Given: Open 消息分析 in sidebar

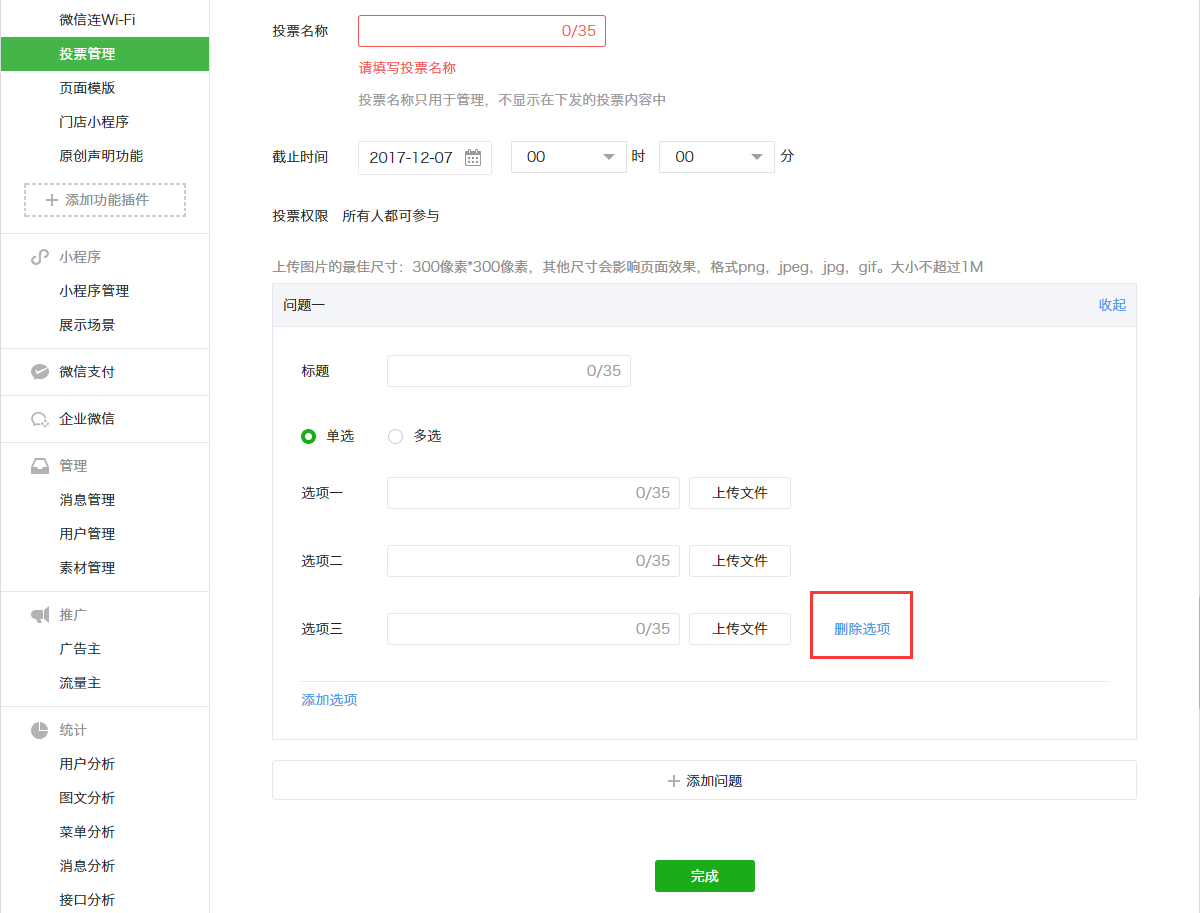Looking at the screenshot, I should (87, 866).
